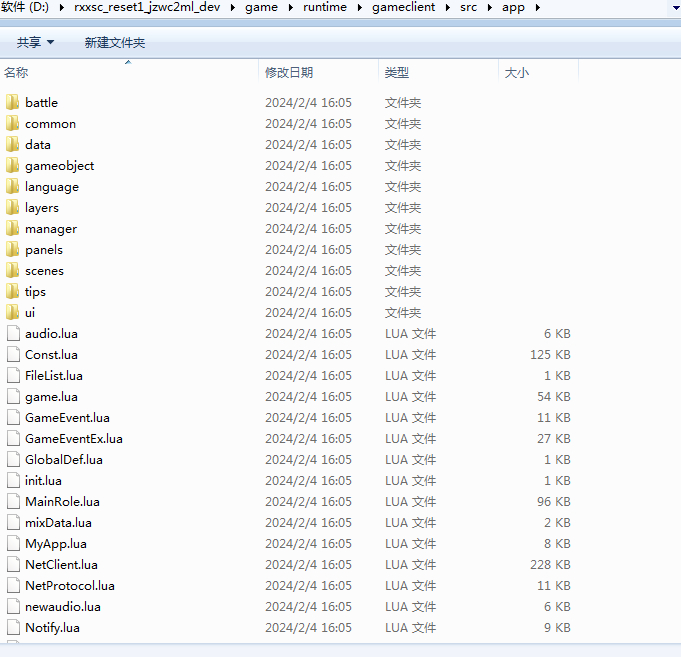The height and width of the screenshot is (657, 681).
Task: Select the NetClient.lua file icon
Action: pyautogui.click(x=12, y=564)
